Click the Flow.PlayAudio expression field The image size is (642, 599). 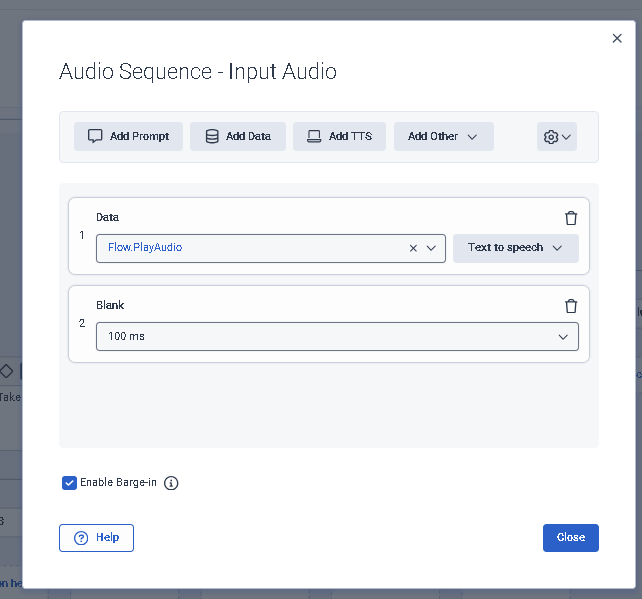[250, 248]
